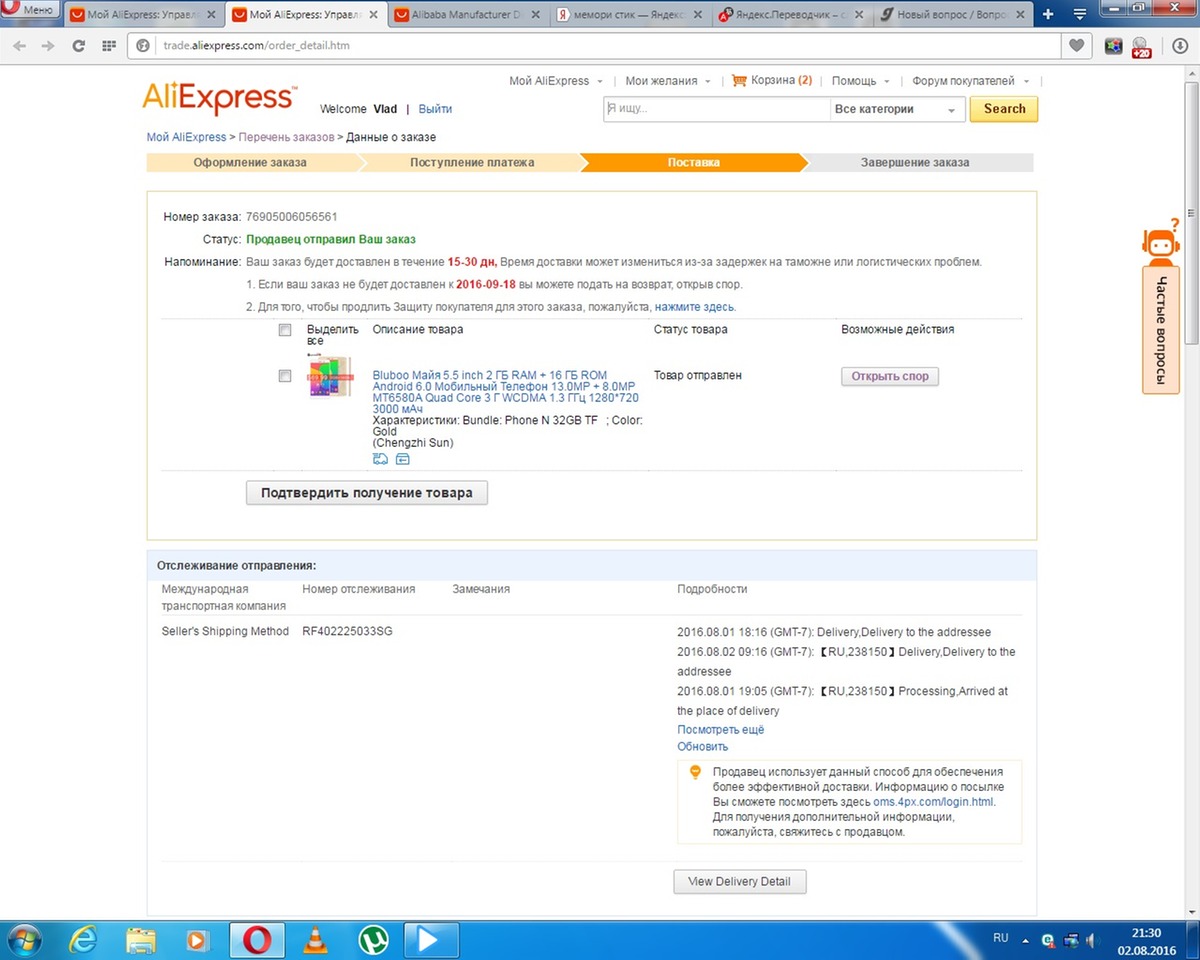
Task: Open a new browser tab with plus
Action: 1048,14
